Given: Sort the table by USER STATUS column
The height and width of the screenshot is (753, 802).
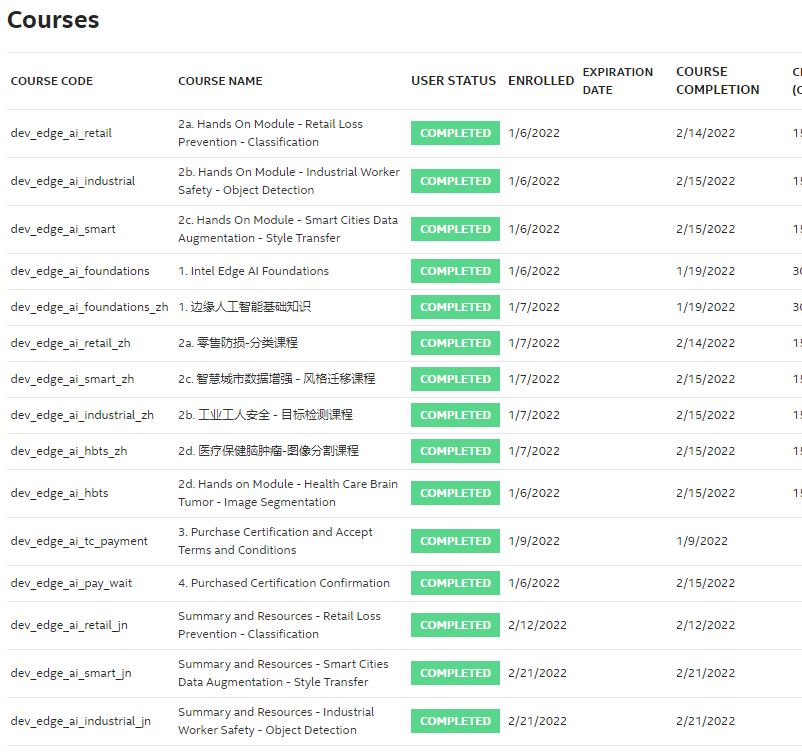Looking at the screenshot, I should click(x=453, y=81).
